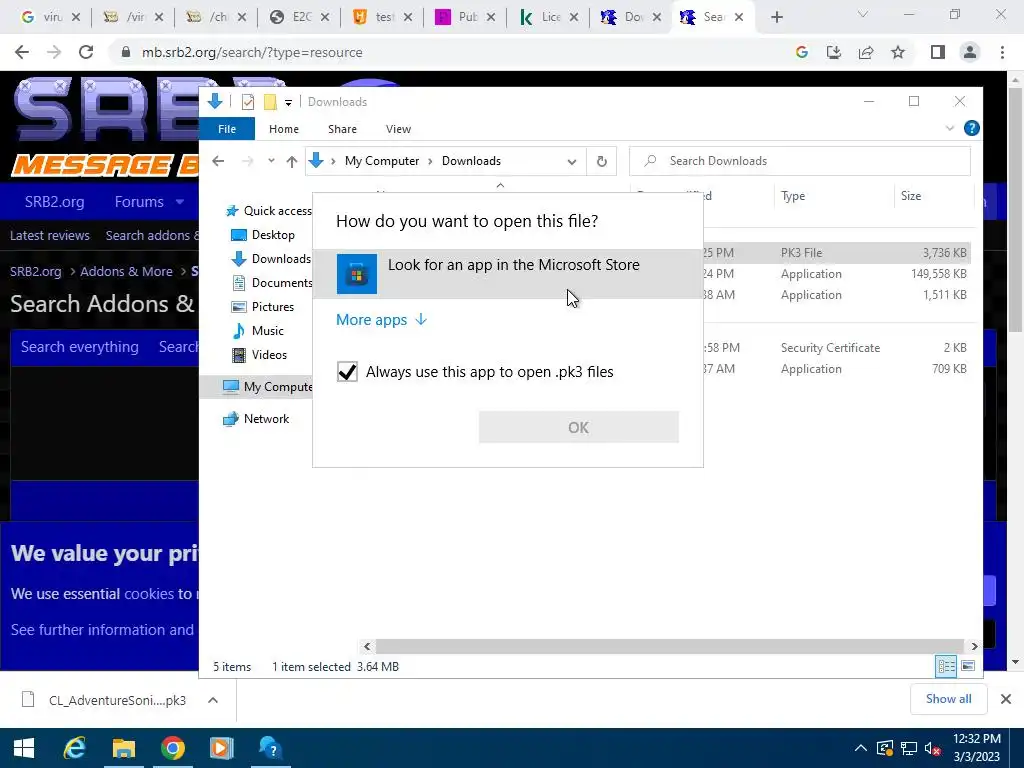Image resolution: width=1024 pixels, height=768 pixels.
Task: Reload the Chrome page
Action: coord(86,52)
